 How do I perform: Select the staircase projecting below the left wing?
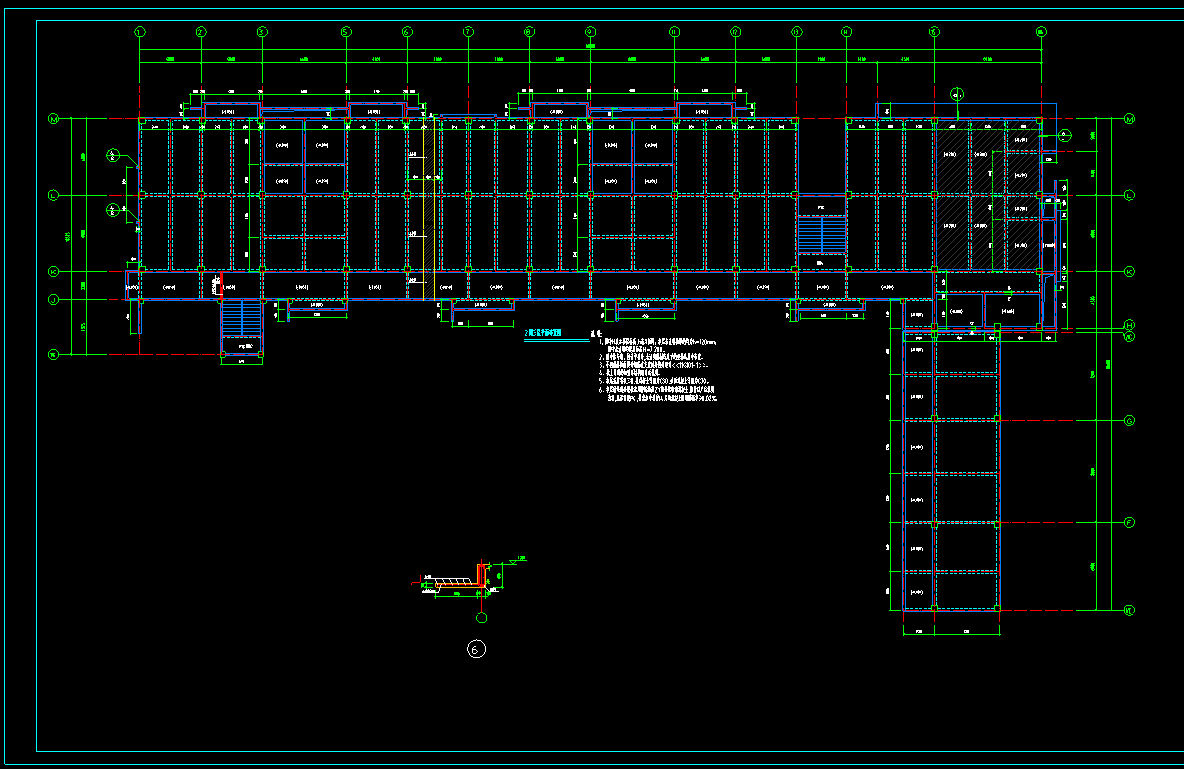(x=240, y=319)
